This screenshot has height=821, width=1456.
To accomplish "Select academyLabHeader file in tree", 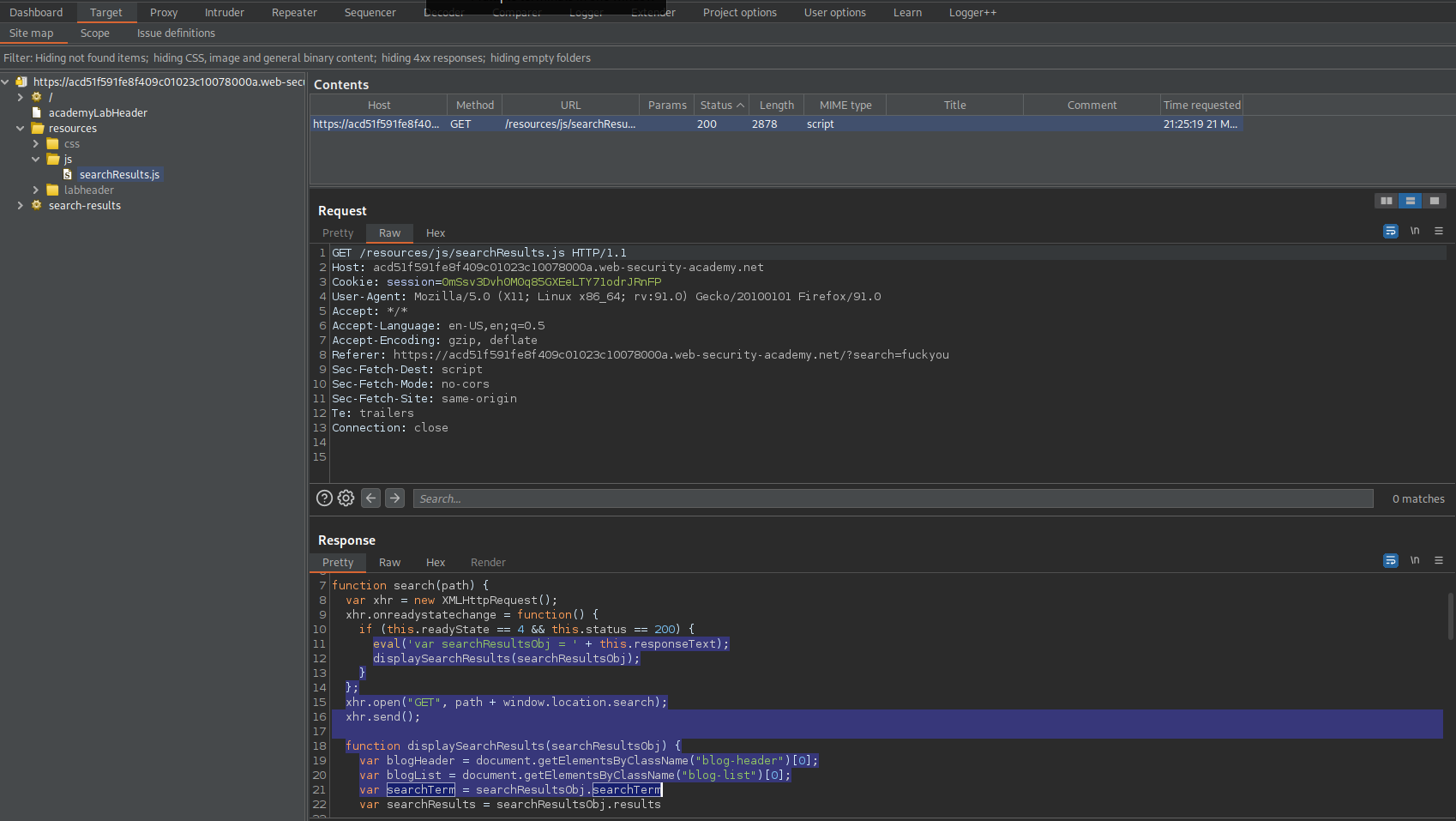I will 98,113.
